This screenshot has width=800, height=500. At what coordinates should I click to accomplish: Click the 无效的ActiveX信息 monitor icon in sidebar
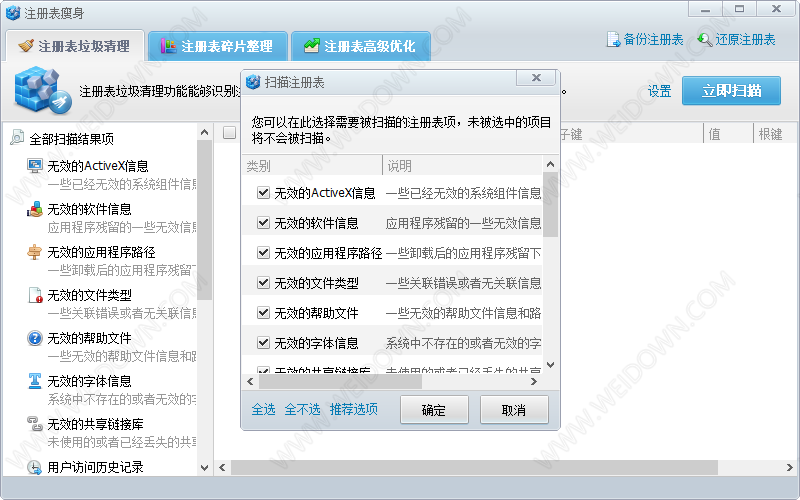(x=35, y=166)
